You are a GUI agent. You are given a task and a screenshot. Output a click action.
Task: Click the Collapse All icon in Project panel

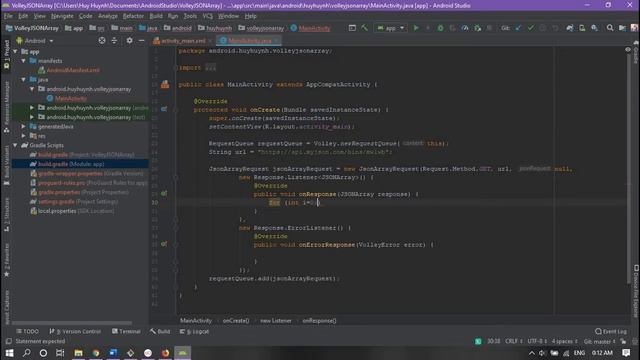114,40
